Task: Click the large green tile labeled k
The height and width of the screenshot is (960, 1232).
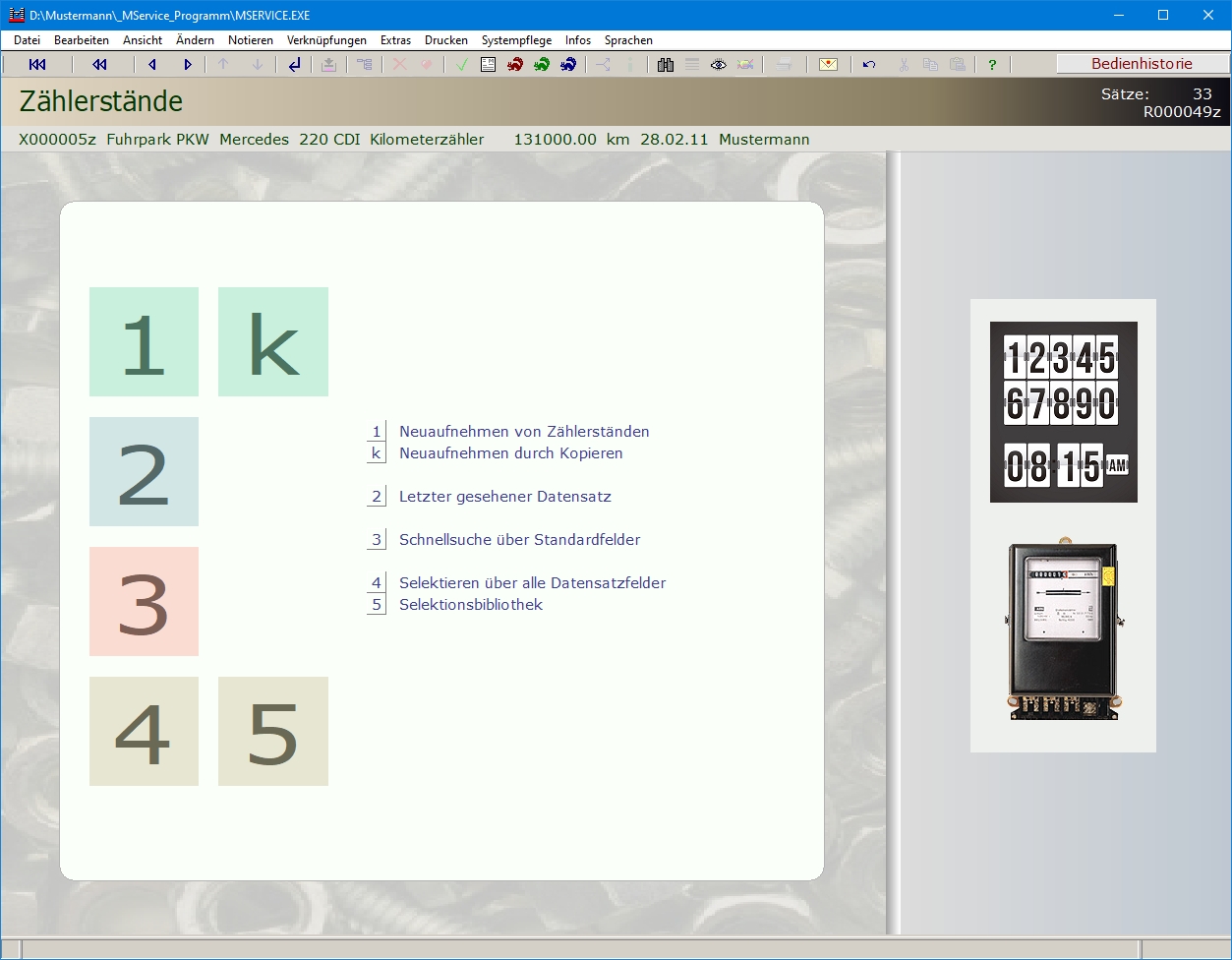Action: coord(273,342)
